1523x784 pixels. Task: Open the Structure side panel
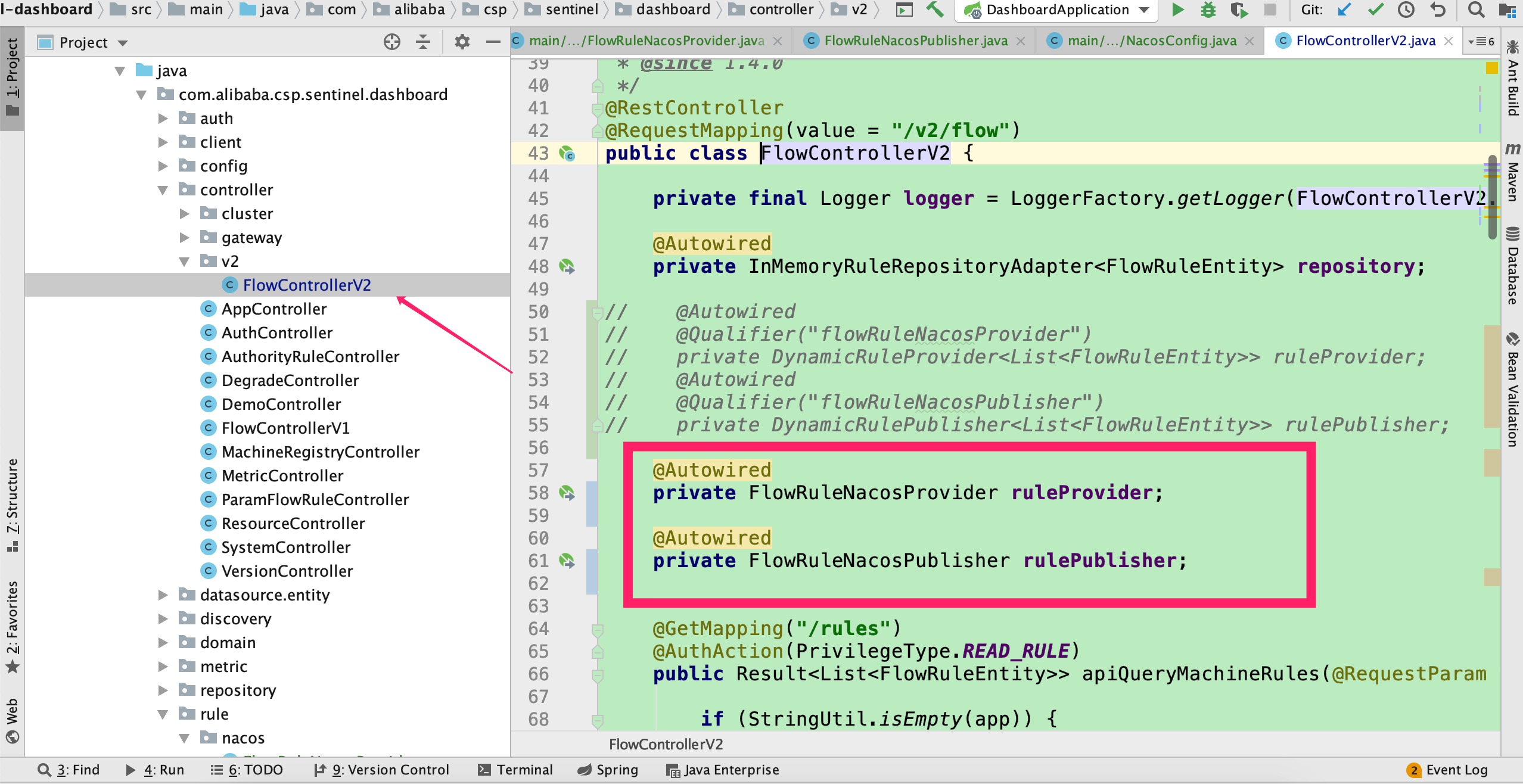click(x=12, y=505)
